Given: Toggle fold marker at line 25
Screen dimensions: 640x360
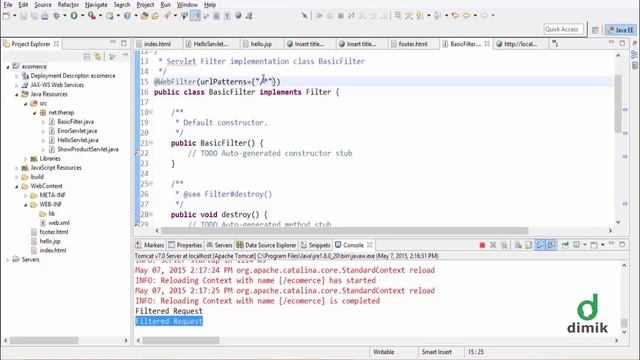Looking at the screenshot, I should pyautogui.click(x=151, y=183).
